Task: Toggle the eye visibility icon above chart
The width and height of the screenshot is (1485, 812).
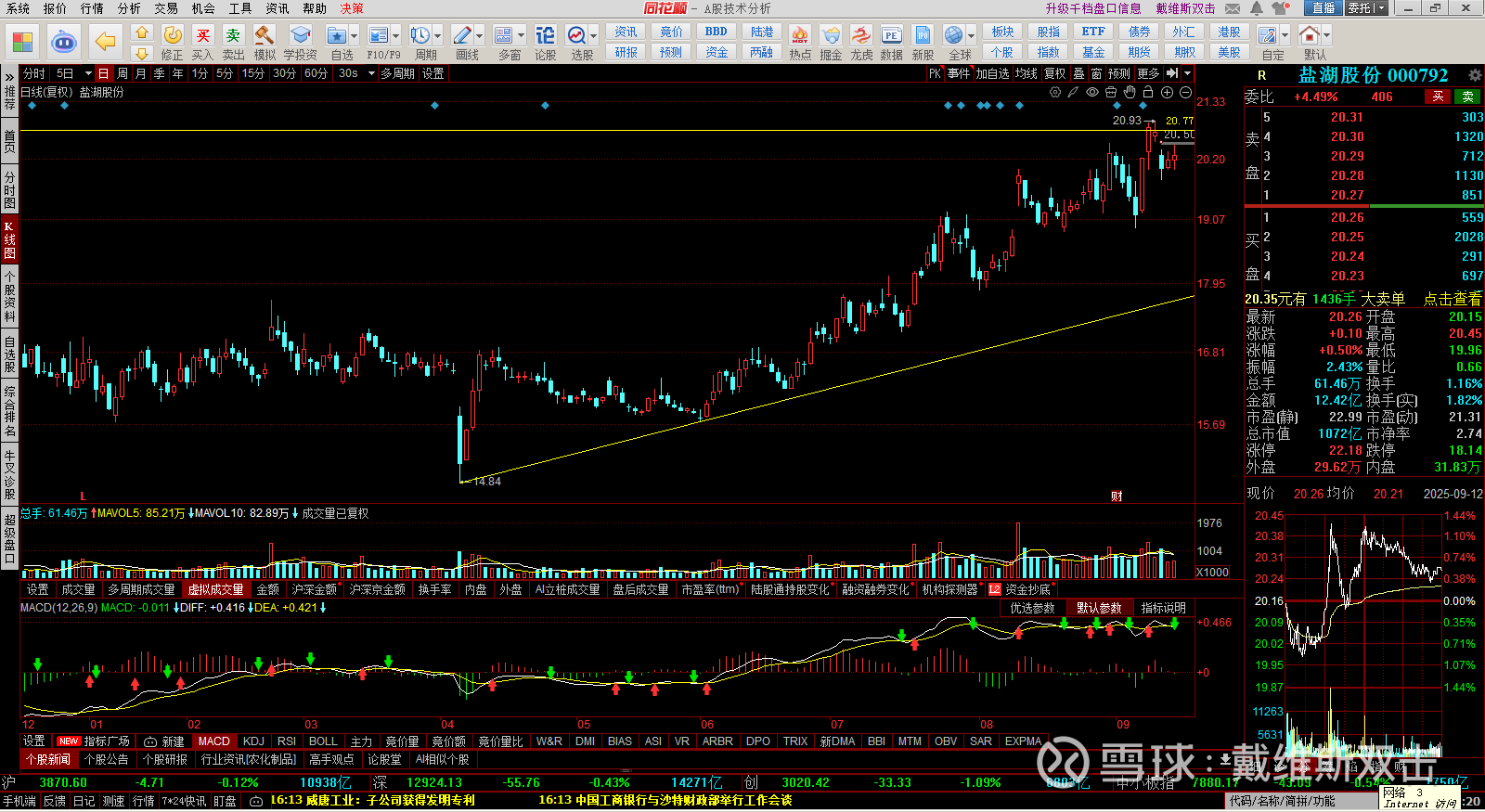Action: [1092, 92]
